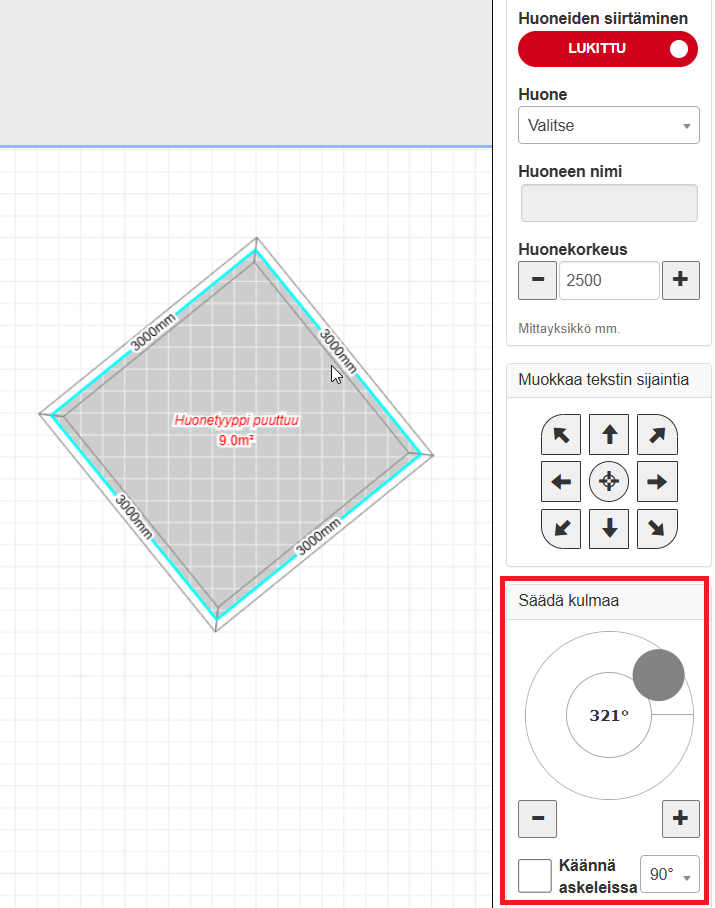Click the bottom-left wall 3000mm dimension
This screenshot has width=715, height=908.
[x=134, y=517]
